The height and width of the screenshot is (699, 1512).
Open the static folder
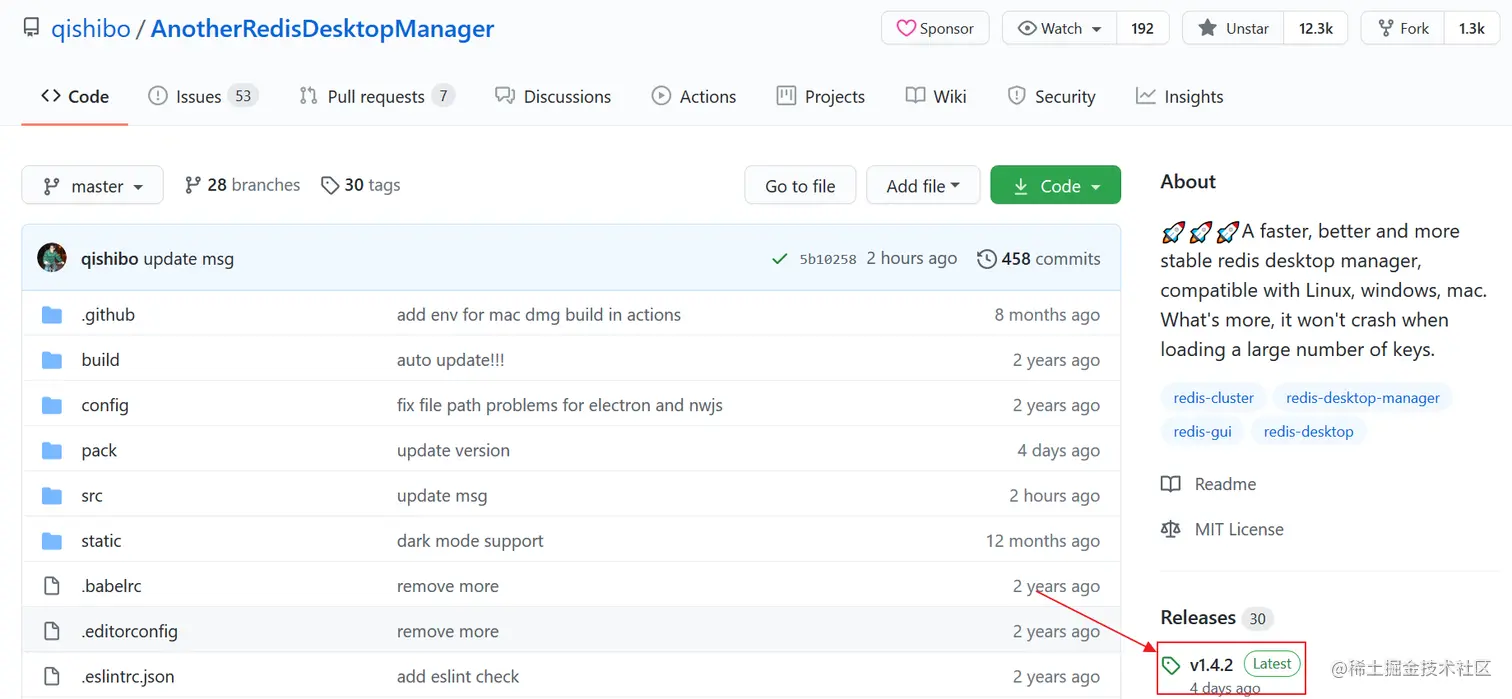[x=101, y=541]
